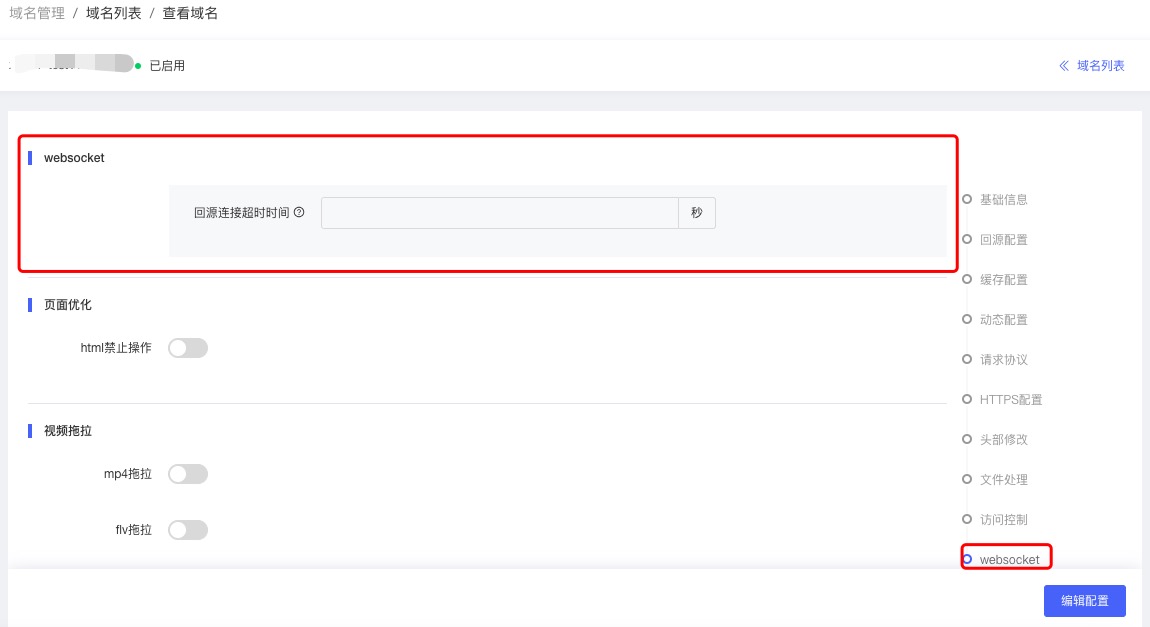The height and width of the screenshot is (627, 1150).
Task: Open 域名管理 in the breadcrumb
Action: point(37,13)
